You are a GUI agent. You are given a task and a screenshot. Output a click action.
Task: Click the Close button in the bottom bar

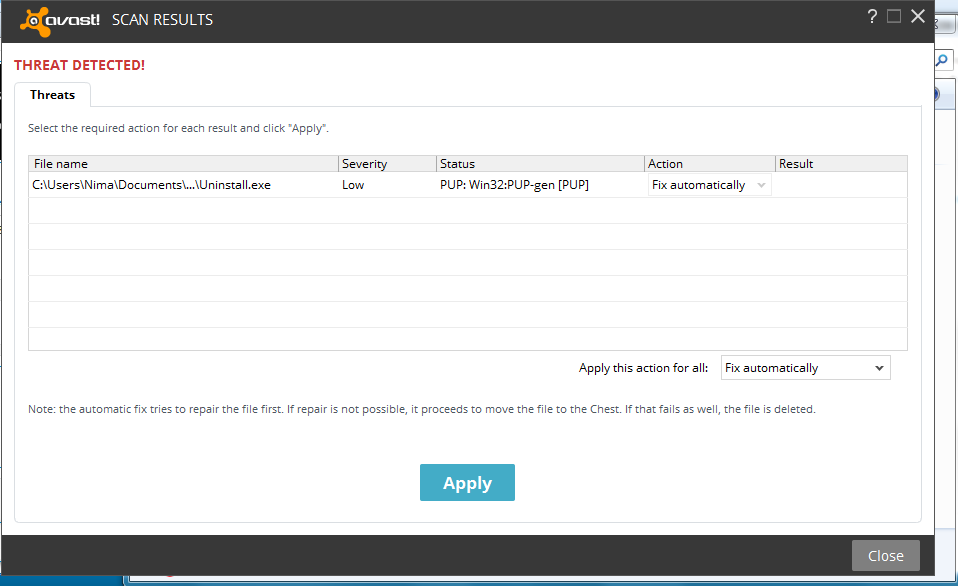(x=885, y=556)
